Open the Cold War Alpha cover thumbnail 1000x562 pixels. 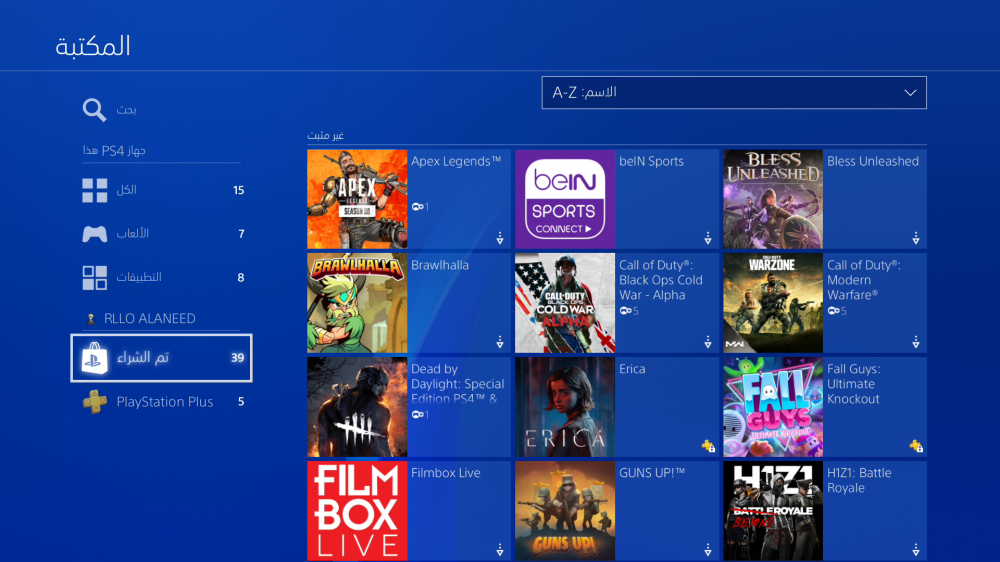565,303
